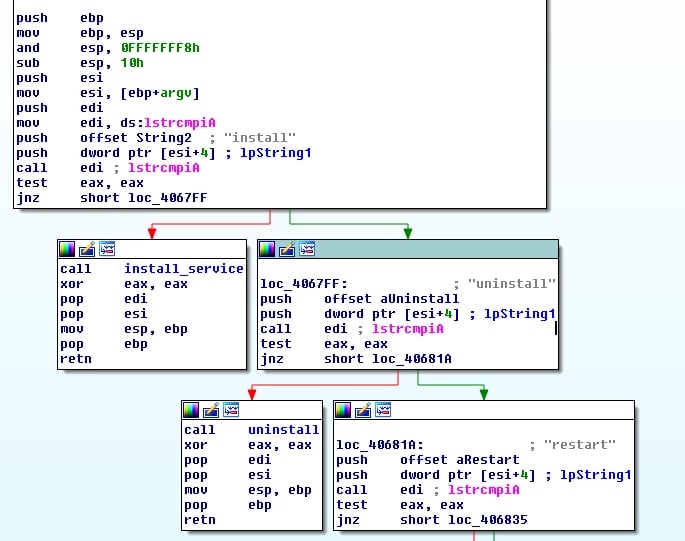Click the pencil edit icon on install_service node
Image resolution: width=685 pixels, height=541 pixels.
pyautogui.click(x=86, y=249)
